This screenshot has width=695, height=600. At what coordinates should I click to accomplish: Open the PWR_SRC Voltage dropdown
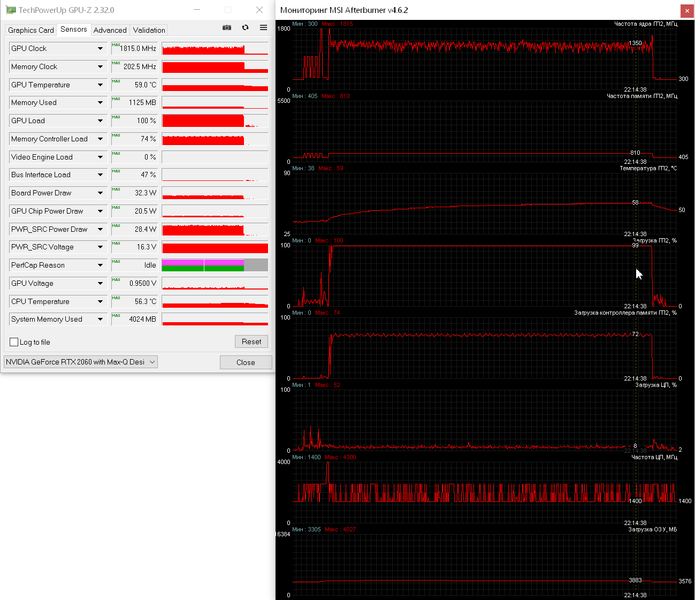tap(100, 247)
